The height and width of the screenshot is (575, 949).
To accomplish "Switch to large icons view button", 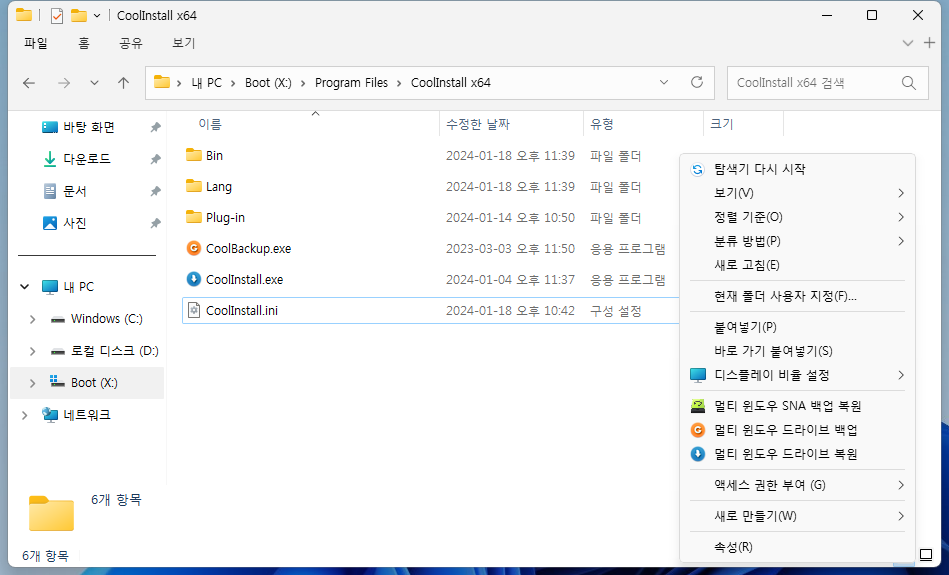I will [x=925, y=554].
